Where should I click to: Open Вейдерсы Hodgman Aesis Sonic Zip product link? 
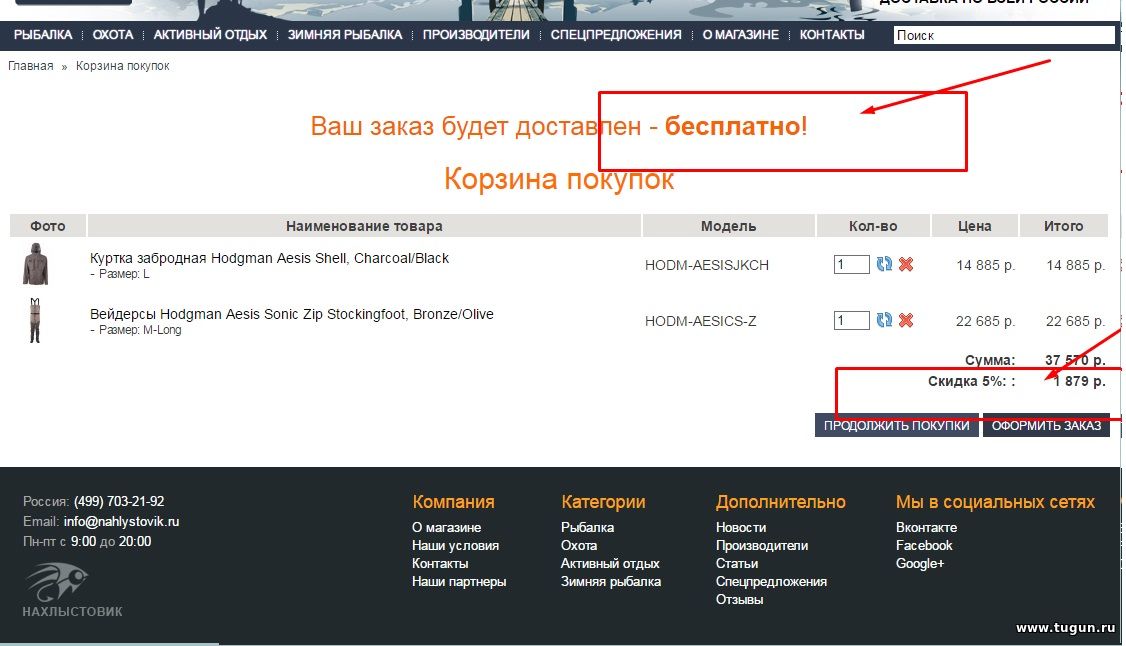coord(292,314)
